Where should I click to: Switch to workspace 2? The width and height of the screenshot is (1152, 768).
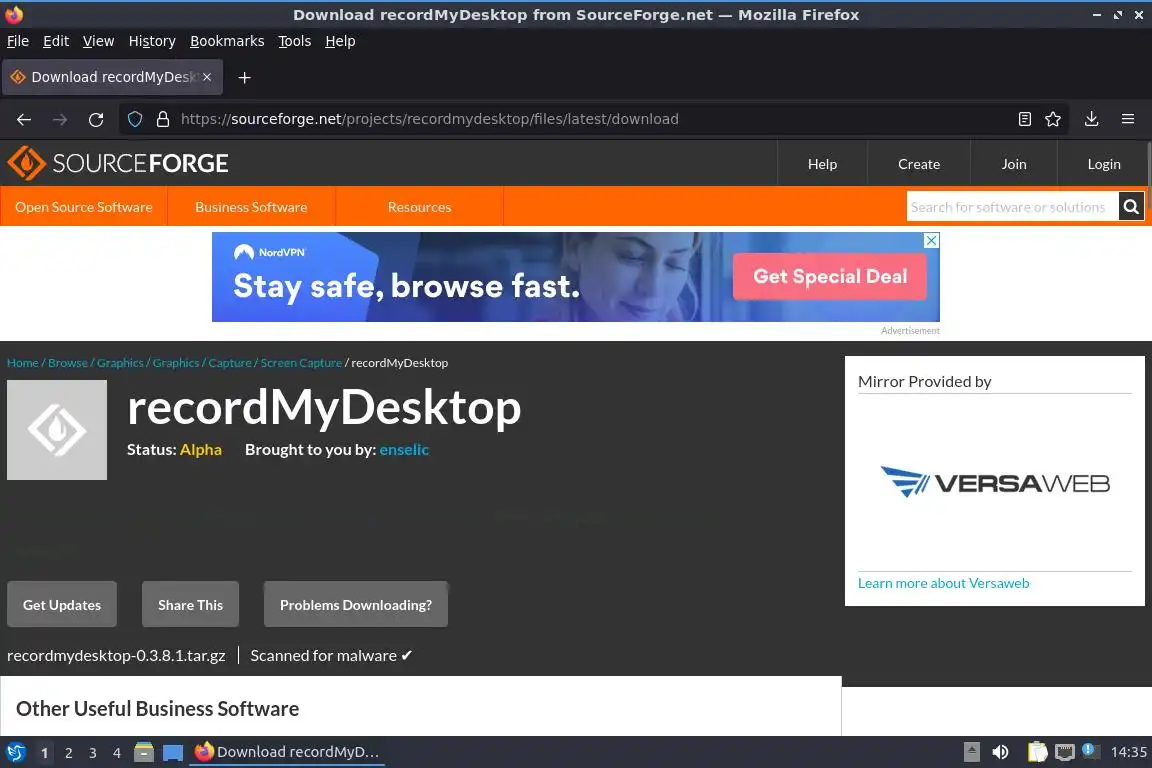(68, 753)
